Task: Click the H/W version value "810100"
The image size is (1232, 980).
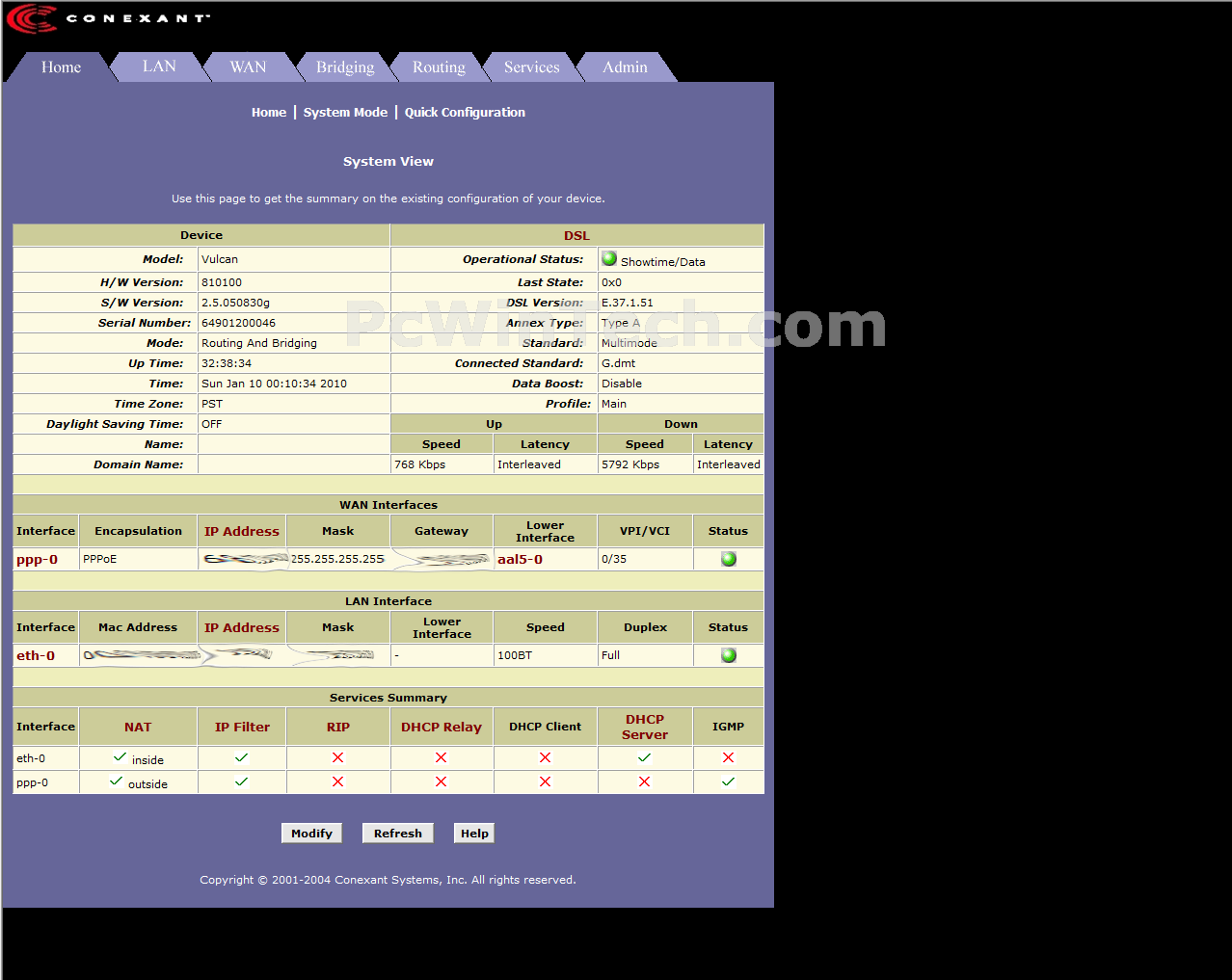Action: tap(222, 282)
